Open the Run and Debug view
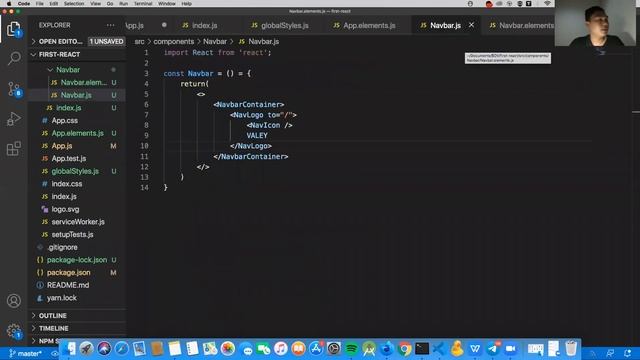 pos(14,119)
